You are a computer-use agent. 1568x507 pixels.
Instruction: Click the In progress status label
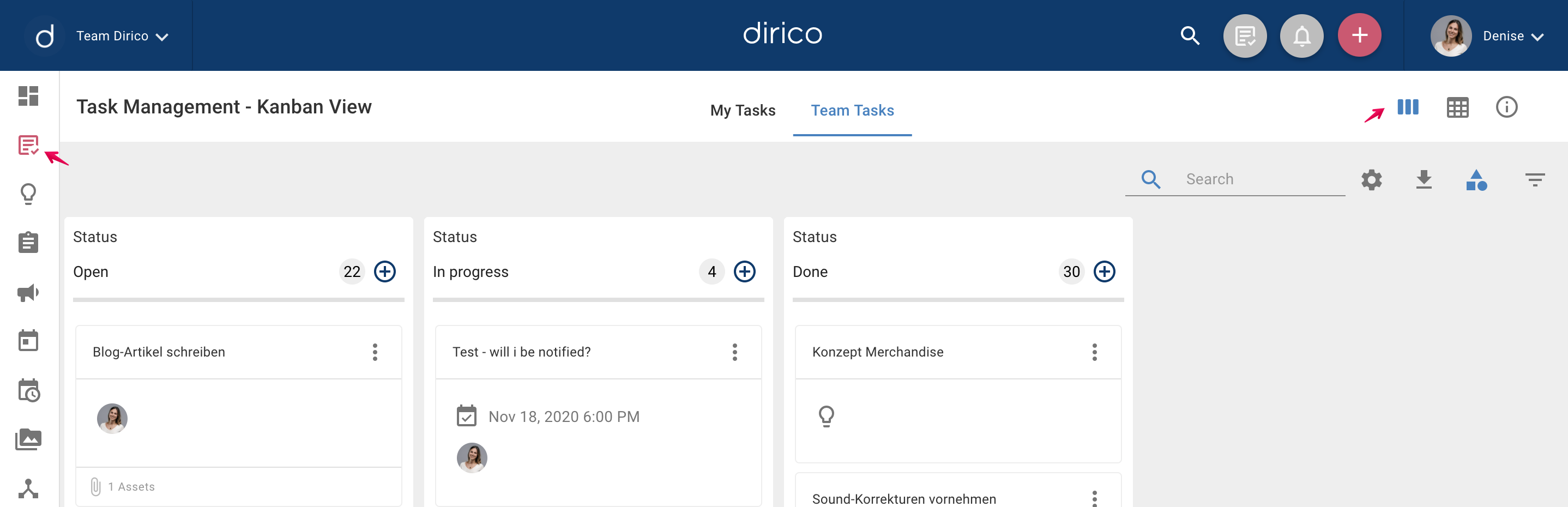tap(471, 272)
